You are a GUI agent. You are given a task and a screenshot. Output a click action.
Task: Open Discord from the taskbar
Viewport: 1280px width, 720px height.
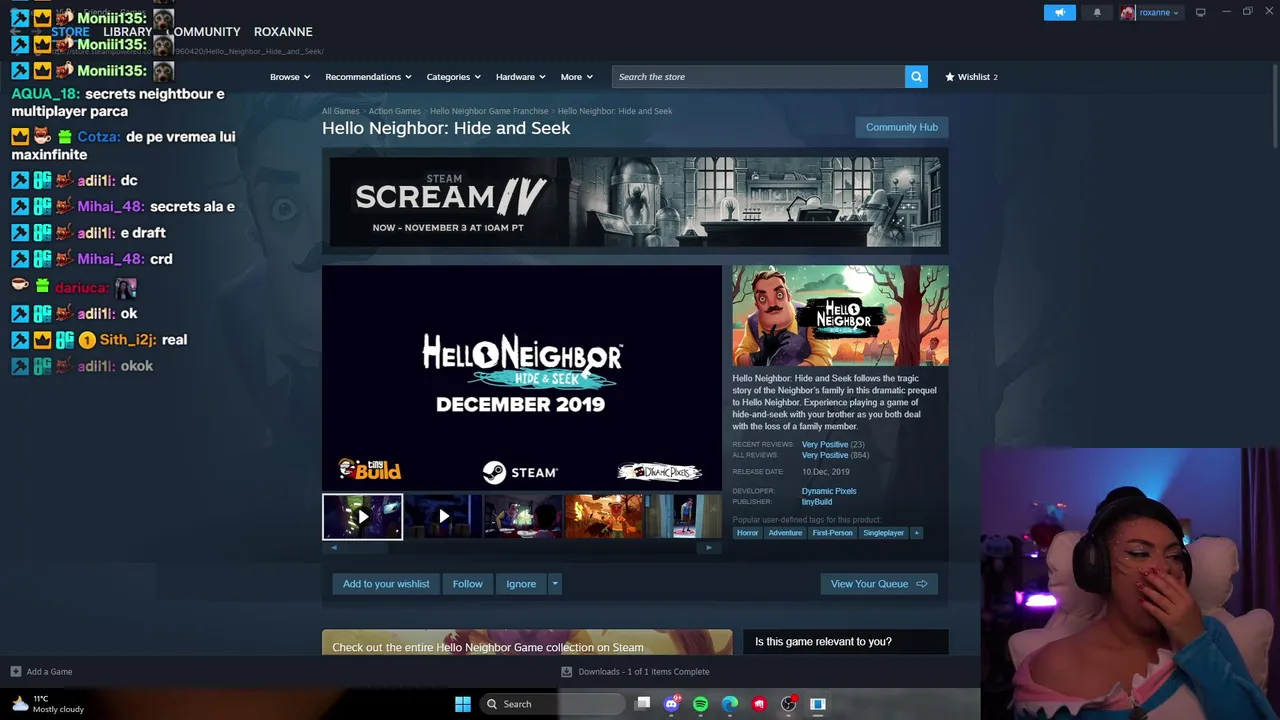click(672, 704)
